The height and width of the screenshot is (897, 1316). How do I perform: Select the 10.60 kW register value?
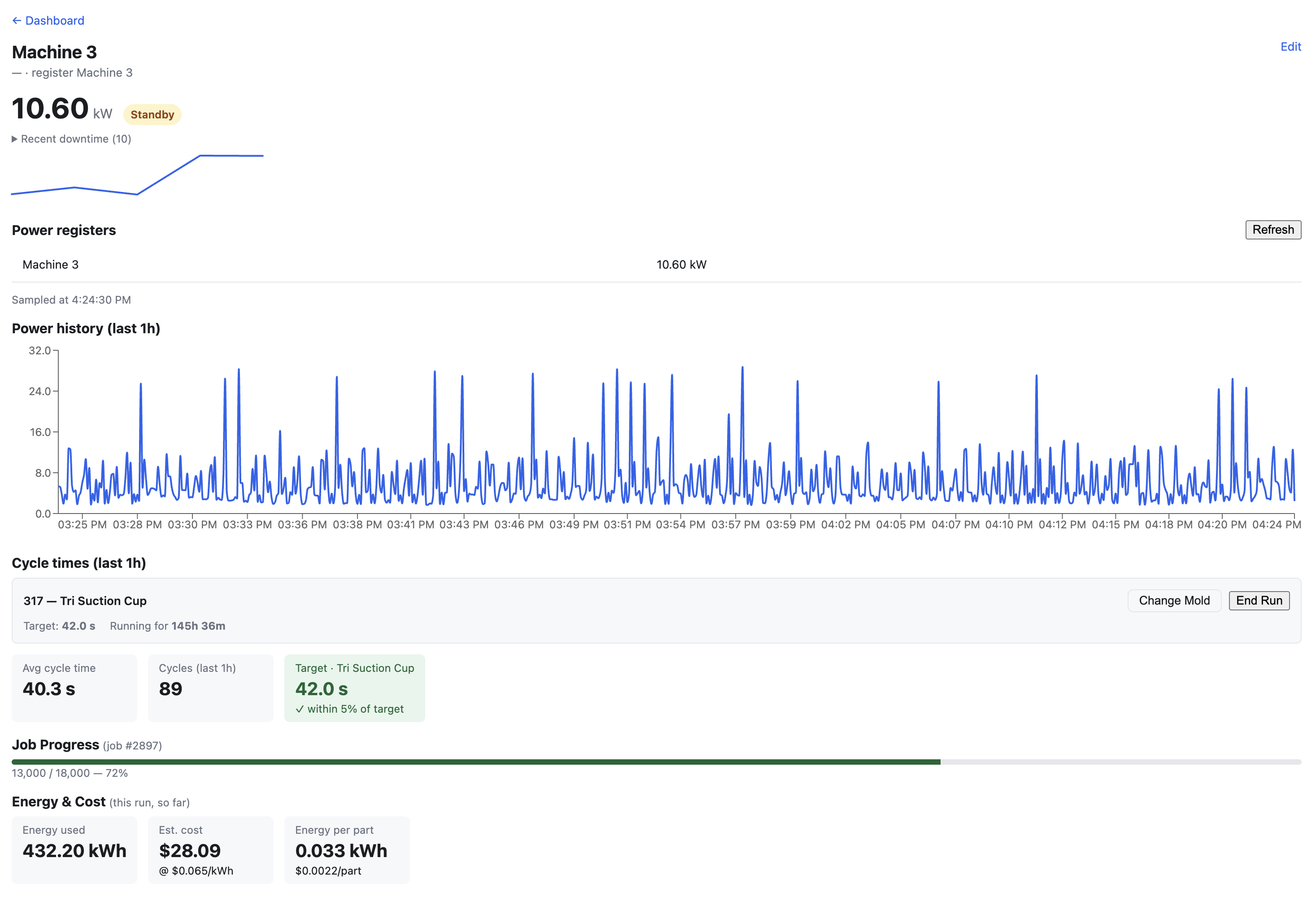coord(681,265)
